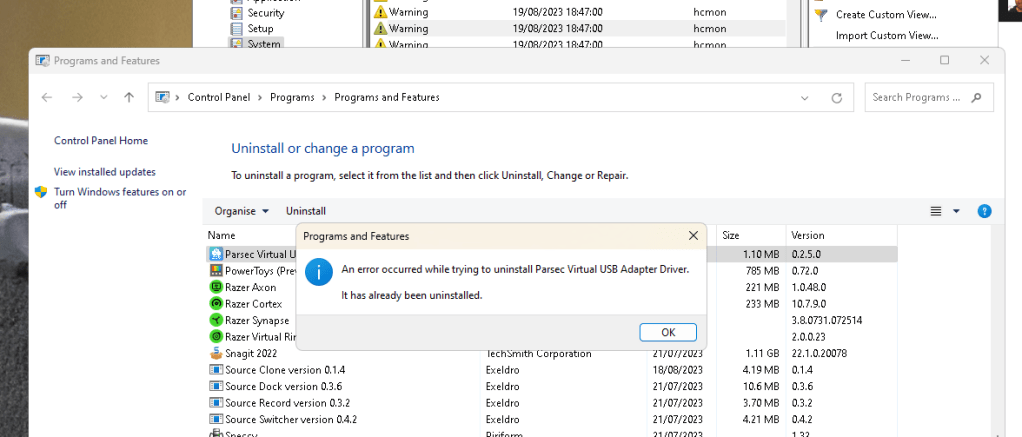Click the Razer Cortex green icon
This screenshot has height=437, width=1022.
click(216, 303)
